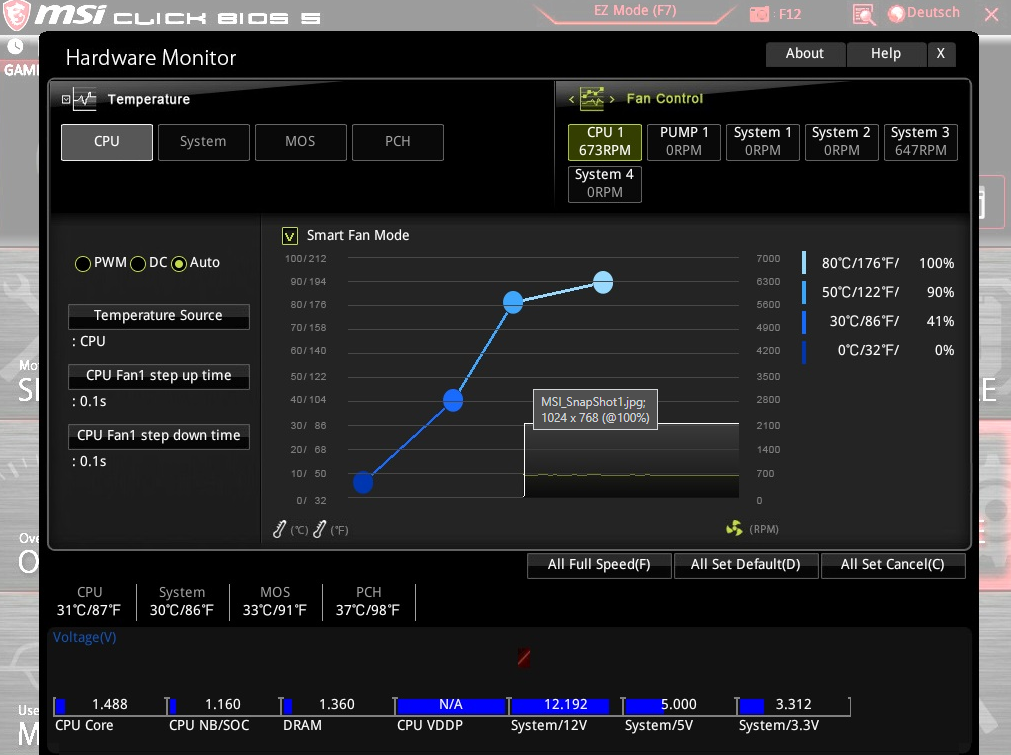Screen dimensions: 1011x755
Task: Click the F12 screenshot camera icon
Action: pyautogui.click(x=760, y=14)
